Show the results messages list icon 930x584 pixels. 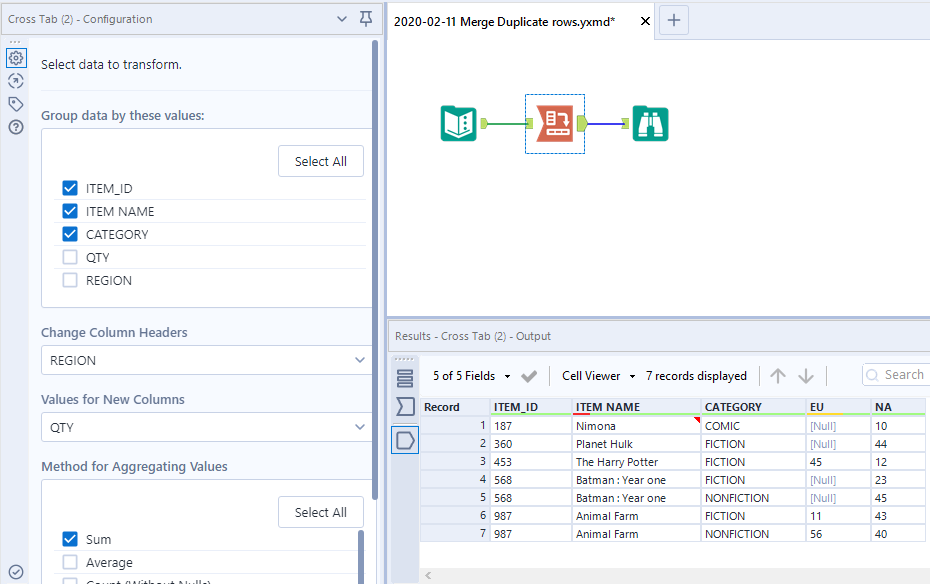(405, 378)
